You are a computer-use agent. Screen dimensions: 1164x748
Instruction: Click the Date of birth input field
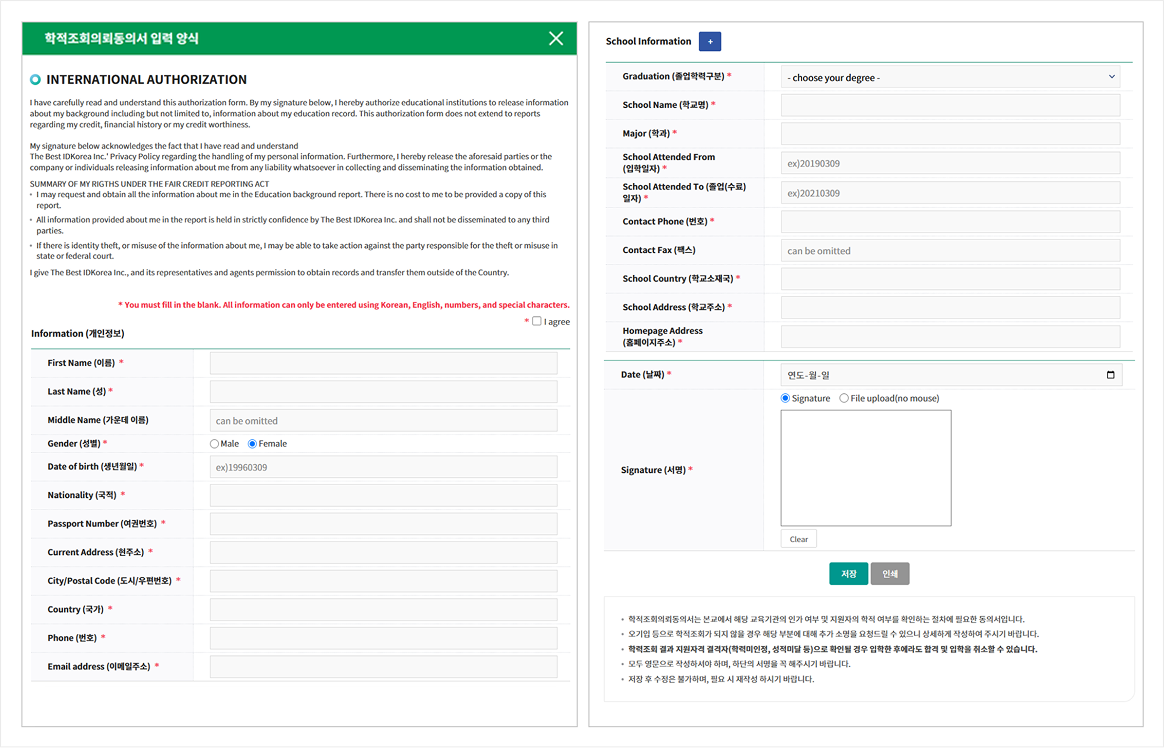[383, 467]
